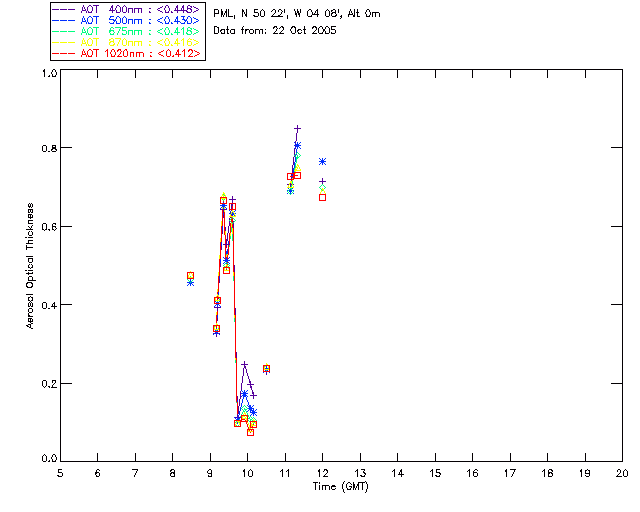Click the x-axis tick label 20

(622, 473)
